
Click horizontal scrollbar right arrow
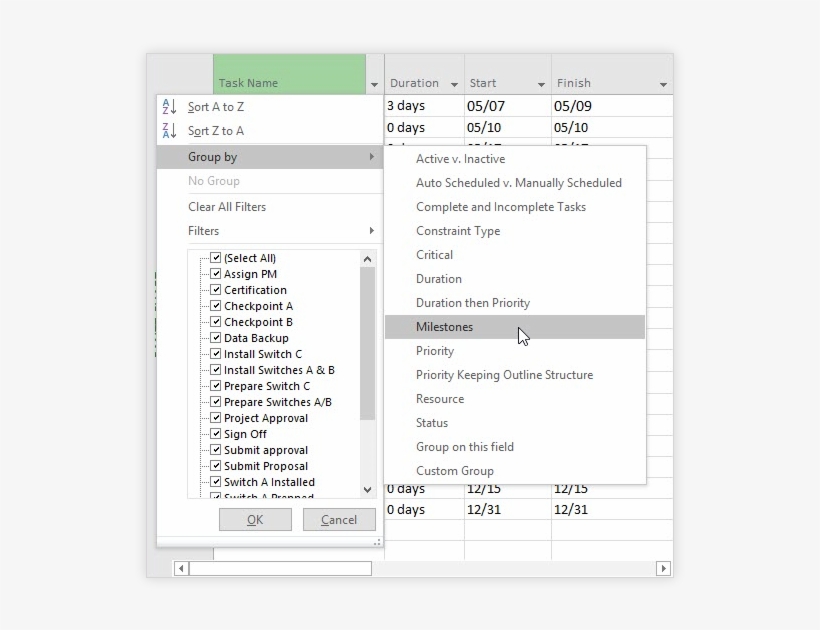(663, 568)
